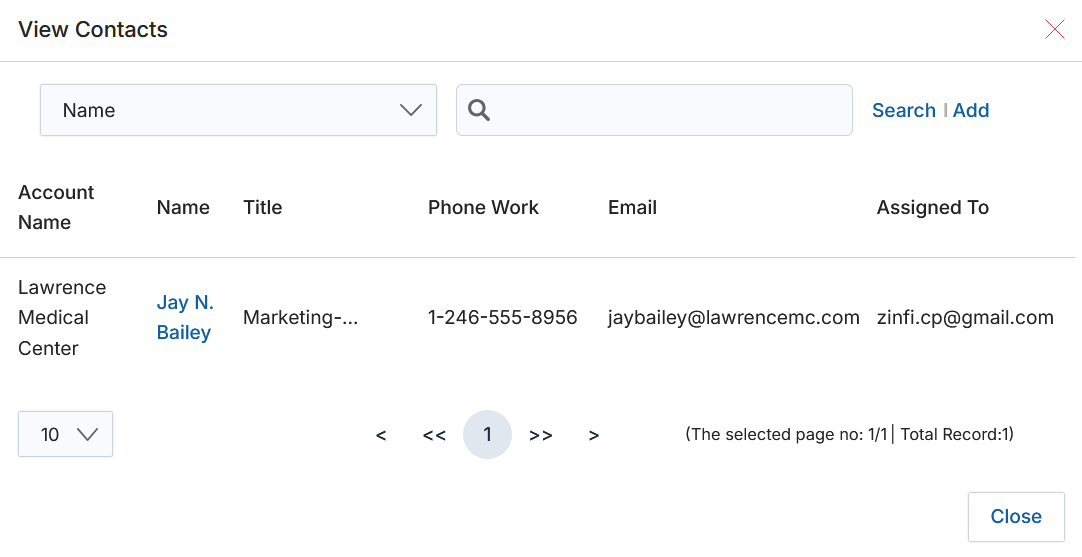Go to the first page with <
The width and height of the screenshot is (1082, 557).
tap(381, 436)
